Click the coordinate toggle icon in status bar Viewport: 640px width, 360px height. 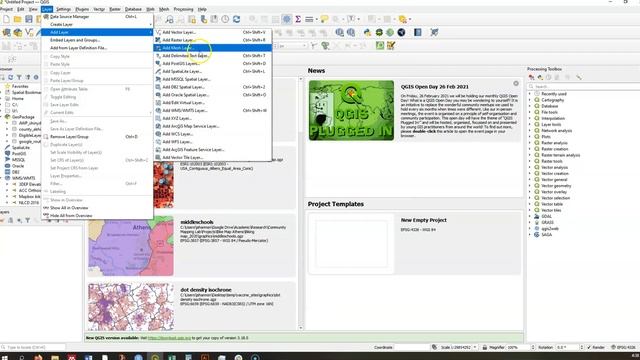(x=434, y=347)
